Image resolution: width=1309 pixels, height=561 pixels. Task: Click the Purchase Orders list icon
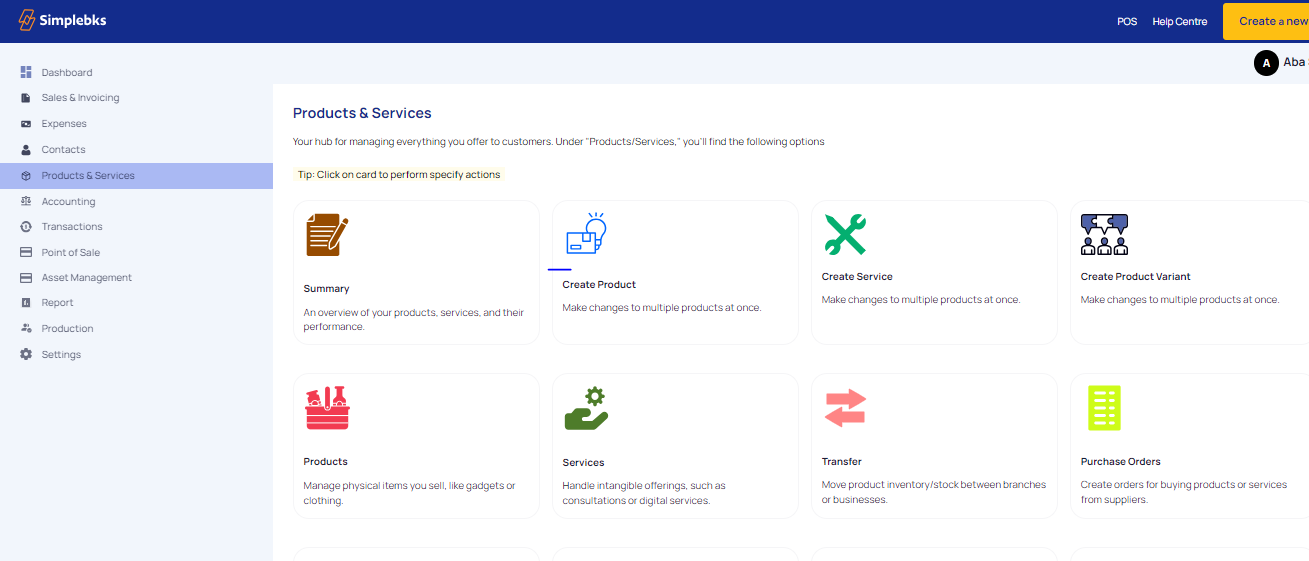(1104, 408)
